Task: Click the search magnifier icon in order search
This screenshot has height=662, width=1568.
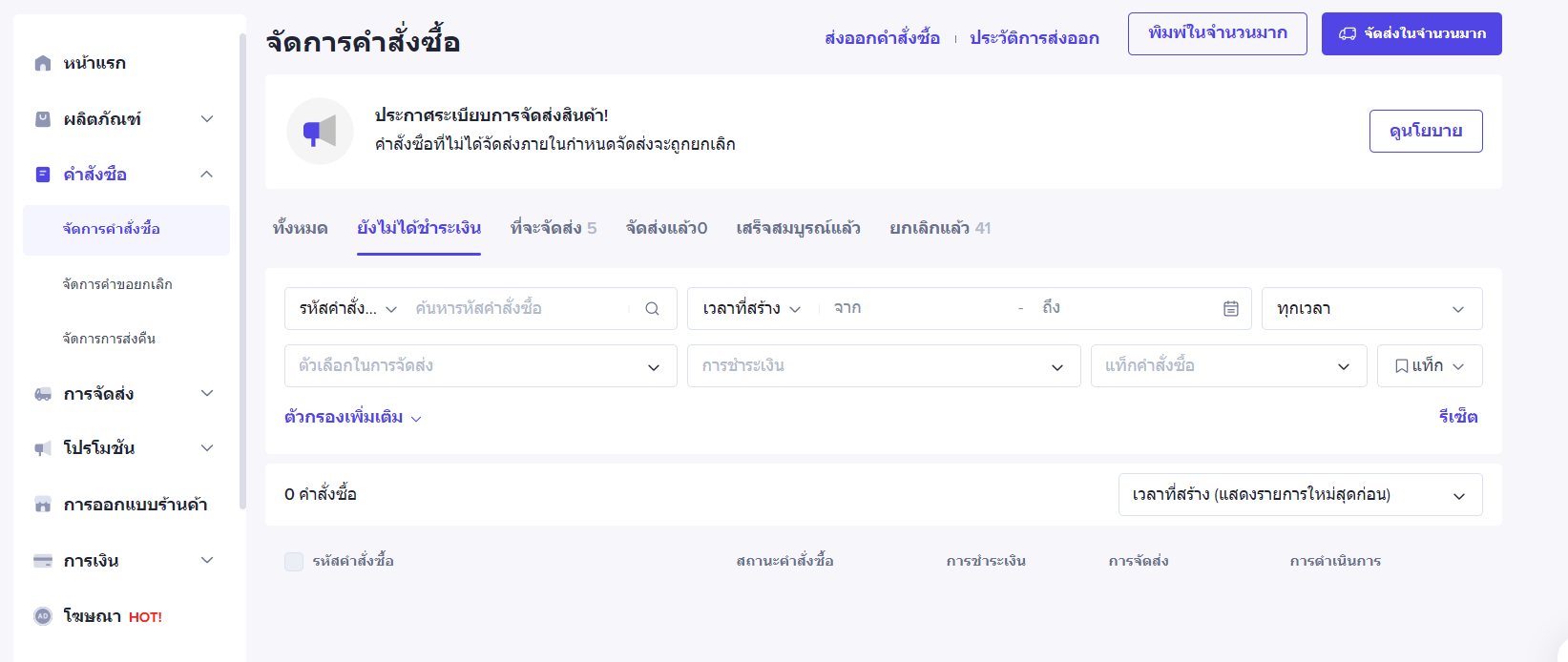Action: coord(652,309)
